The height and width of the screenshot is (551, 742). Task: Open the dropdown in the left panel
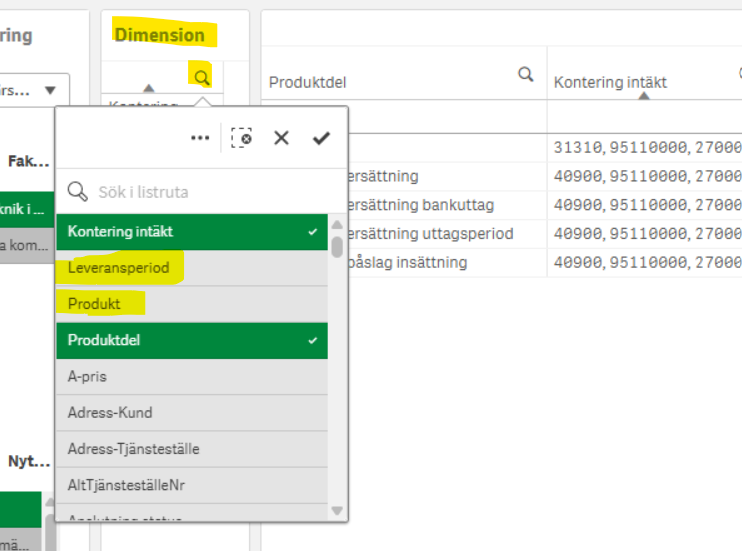[50, 91]
